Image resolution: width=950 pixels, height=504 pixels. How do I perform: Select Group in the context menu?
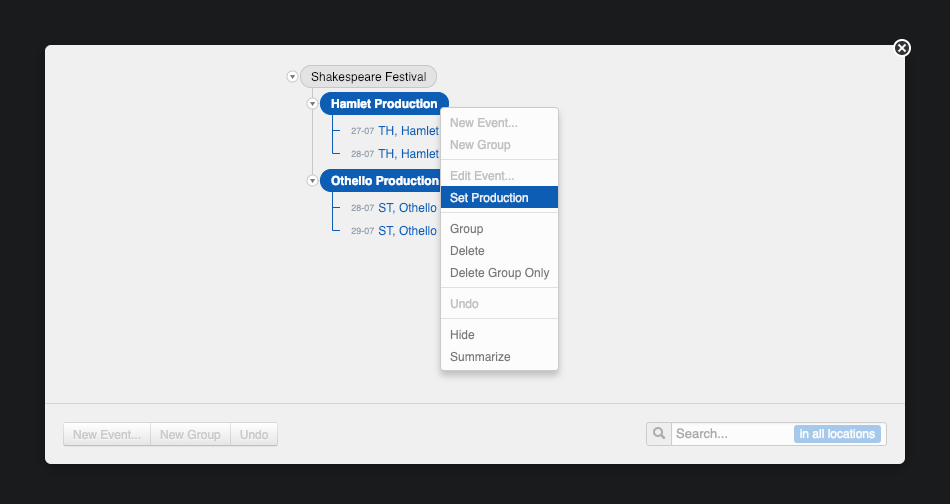point(466,229)
